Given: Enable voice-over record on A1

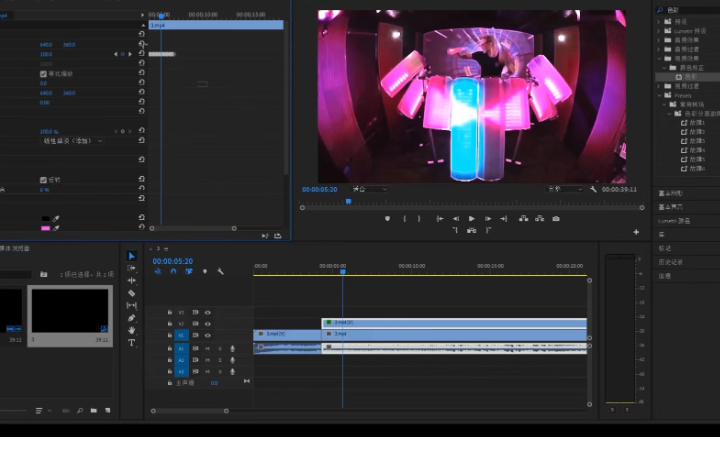Looking at the screenshot, I should tap(232, 349).
